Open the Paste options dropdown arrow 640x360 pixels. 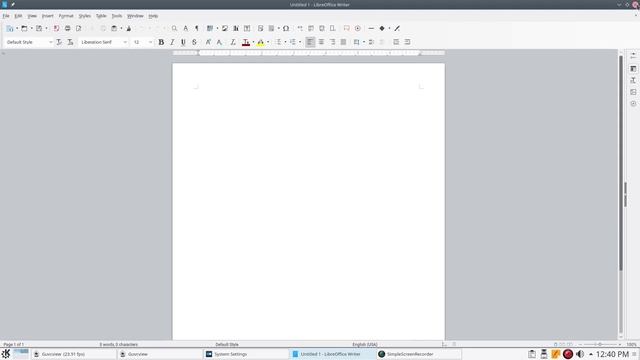[x=121, y=29]
